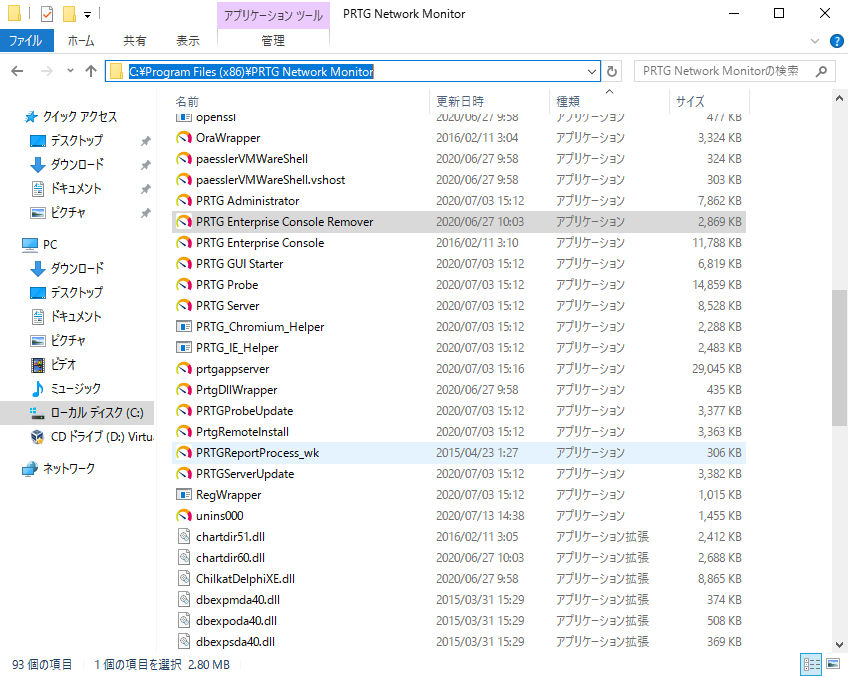Click the アプリケーション ツール contextual tab

(x=273, y=15)
